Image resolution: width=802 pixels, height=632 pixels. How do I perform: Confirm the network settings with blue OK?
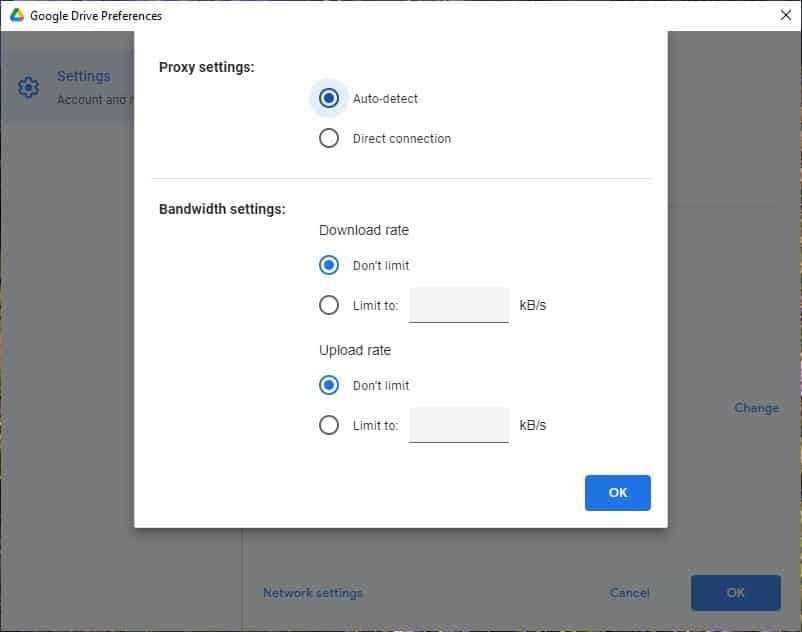coord(617,492)
